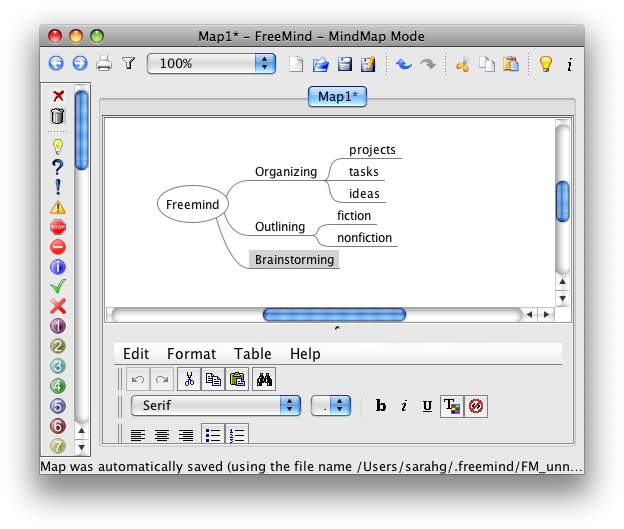Redo the action with the gray arrow

click(x=428, y=64)
